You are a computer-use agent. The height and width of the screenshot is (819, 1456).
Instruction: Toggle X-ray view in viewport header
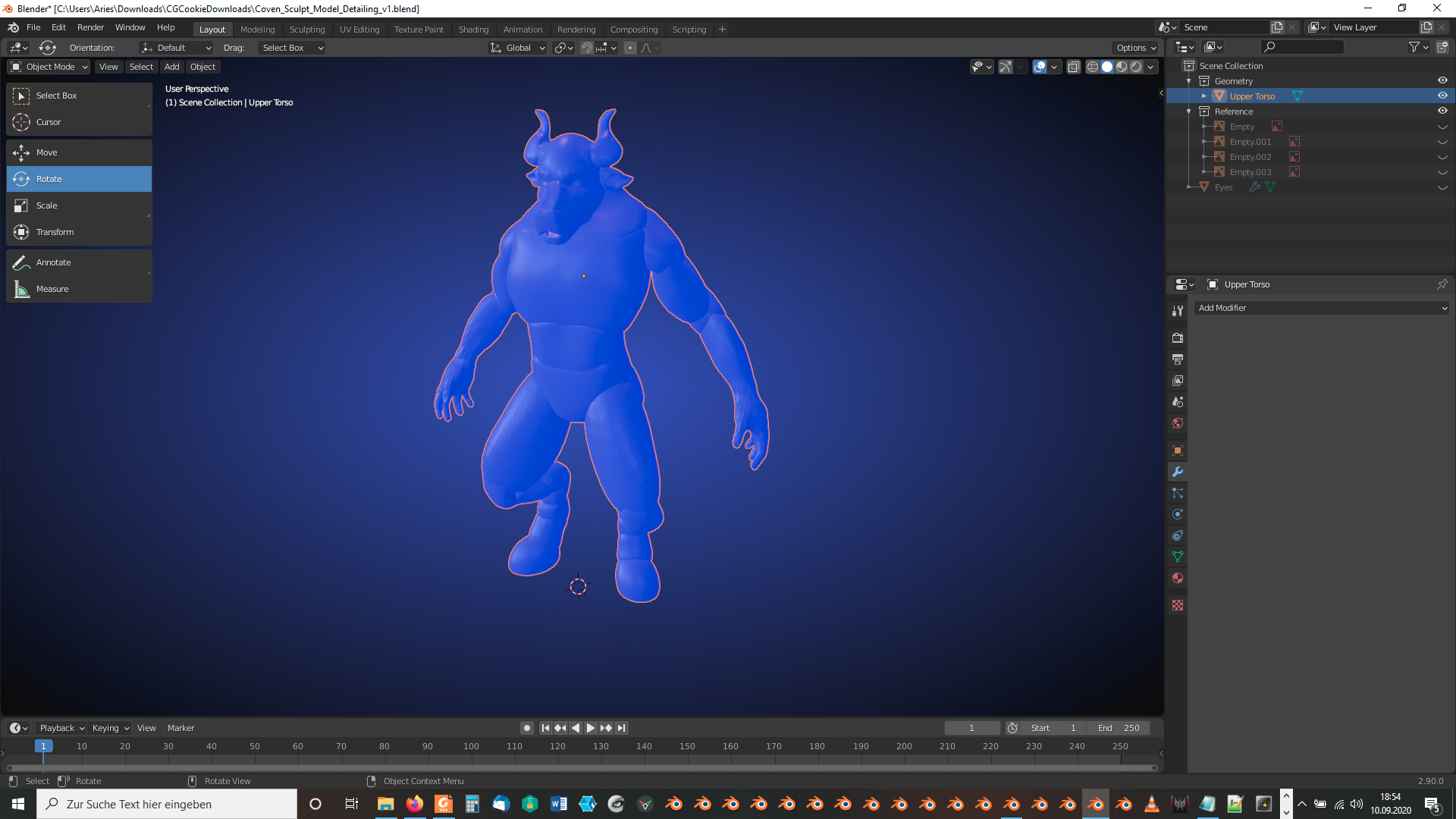[1073, 67]
